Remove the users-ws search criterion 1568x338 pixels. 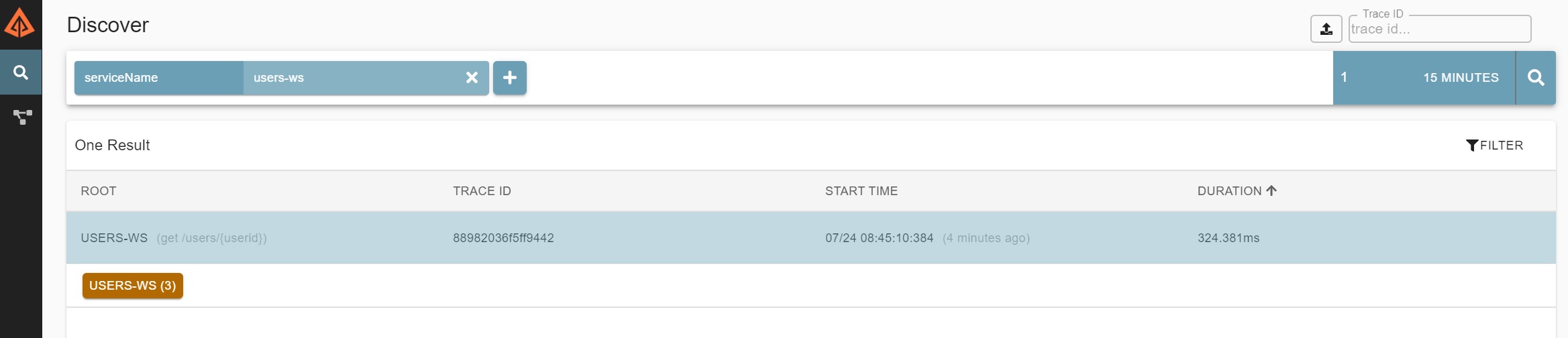472,78
